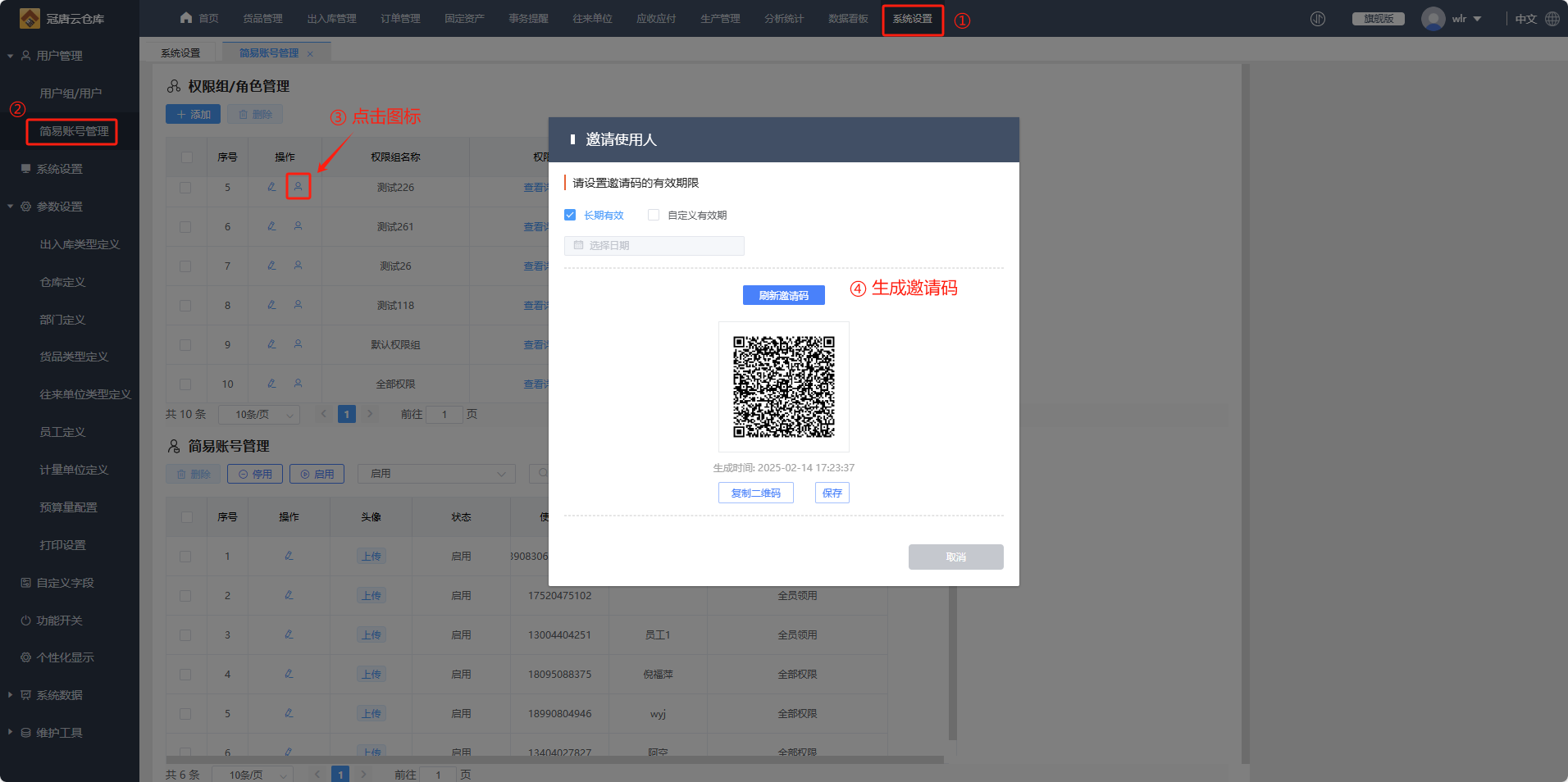The height and width of the screenshot is (782, 1568).
Task: Click the user avatar picture
Action: coord(1433,19)
